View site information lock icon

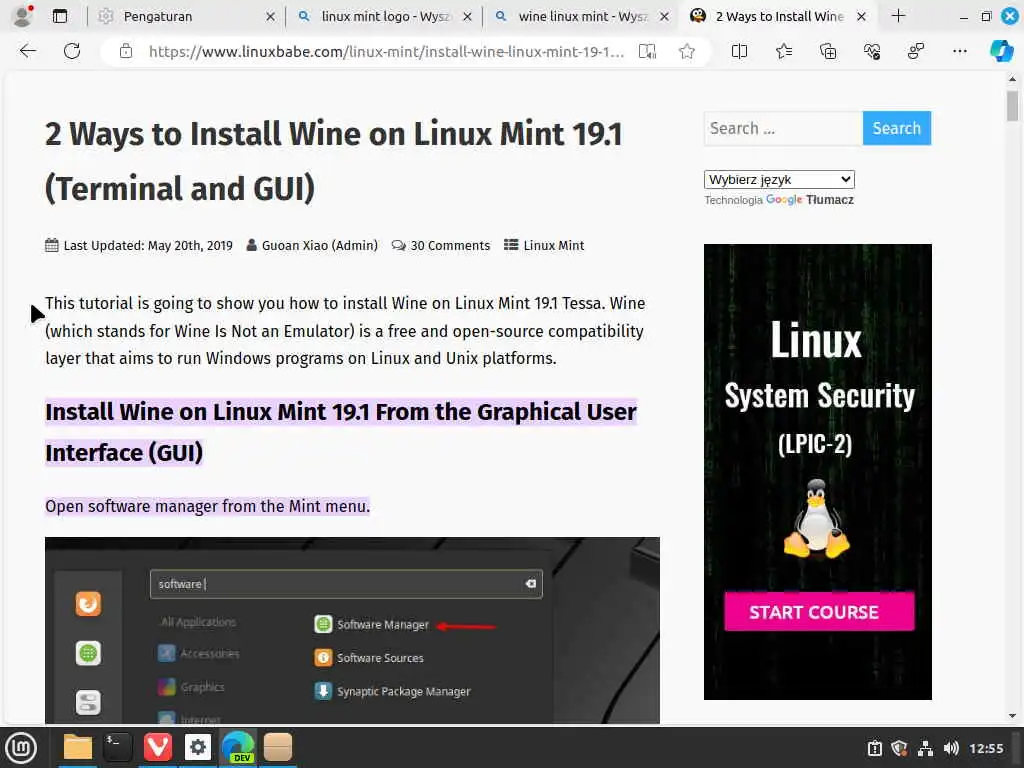[126, 52]
